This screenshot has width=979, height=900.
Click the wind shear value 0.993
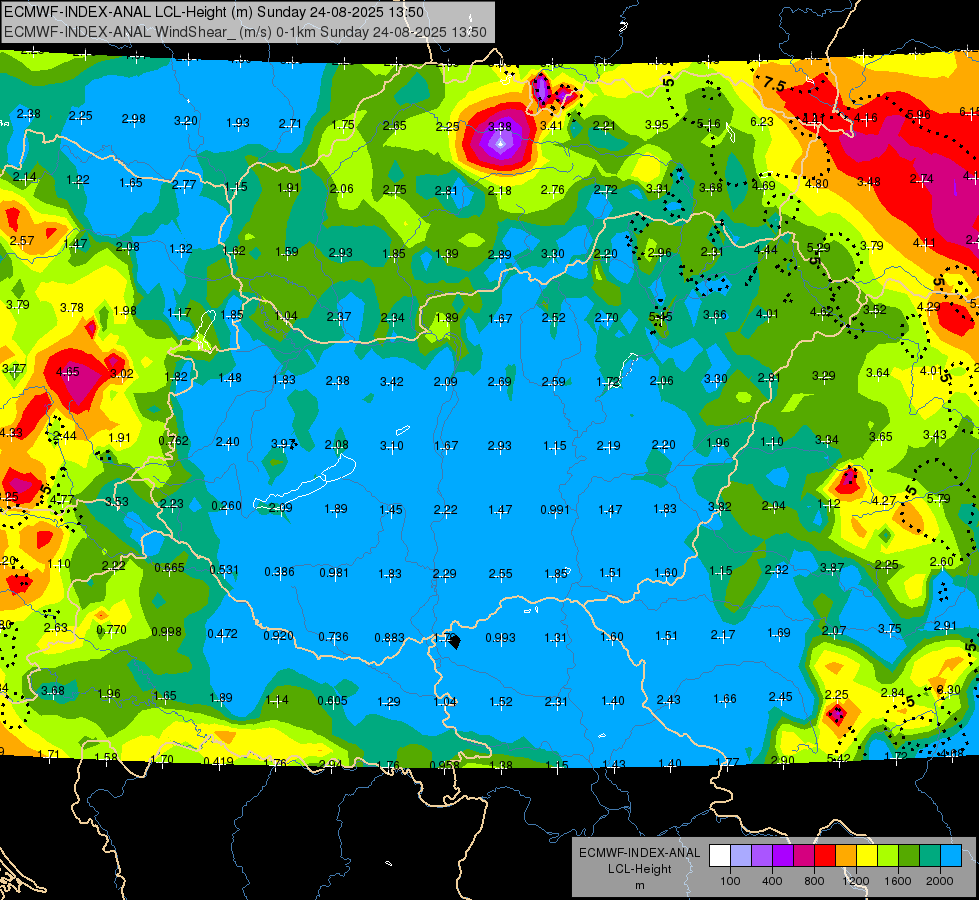click(501, 638)
